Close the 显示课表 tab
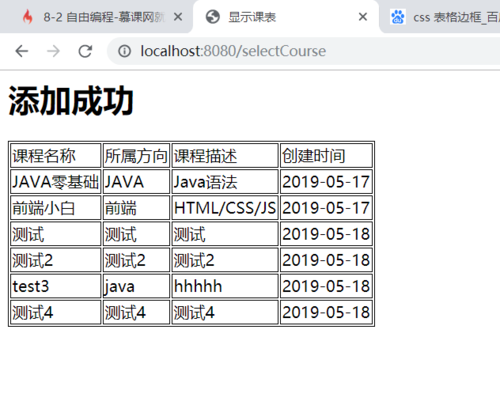This screenshot has width=500, height=394. pyautogui.click(x=363, y=17)
